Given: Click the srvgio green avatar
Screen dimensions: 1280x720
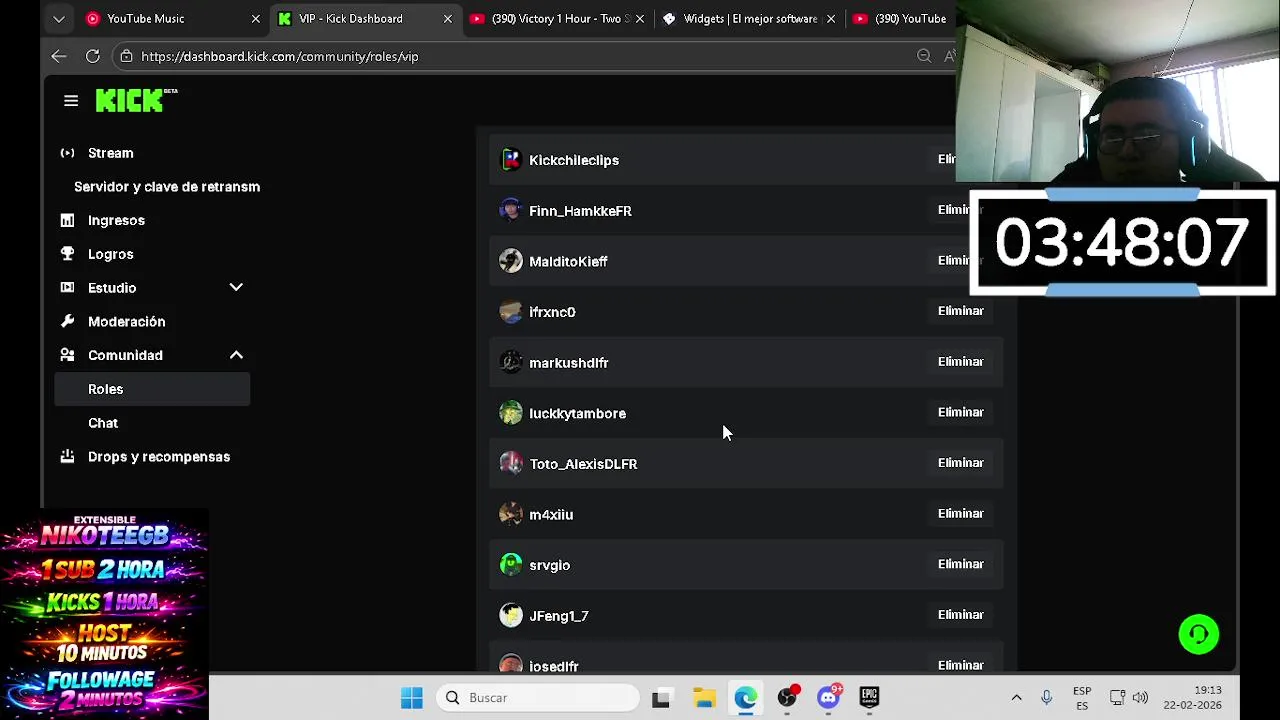Looking at the screenshot, I should coord(511,565).
